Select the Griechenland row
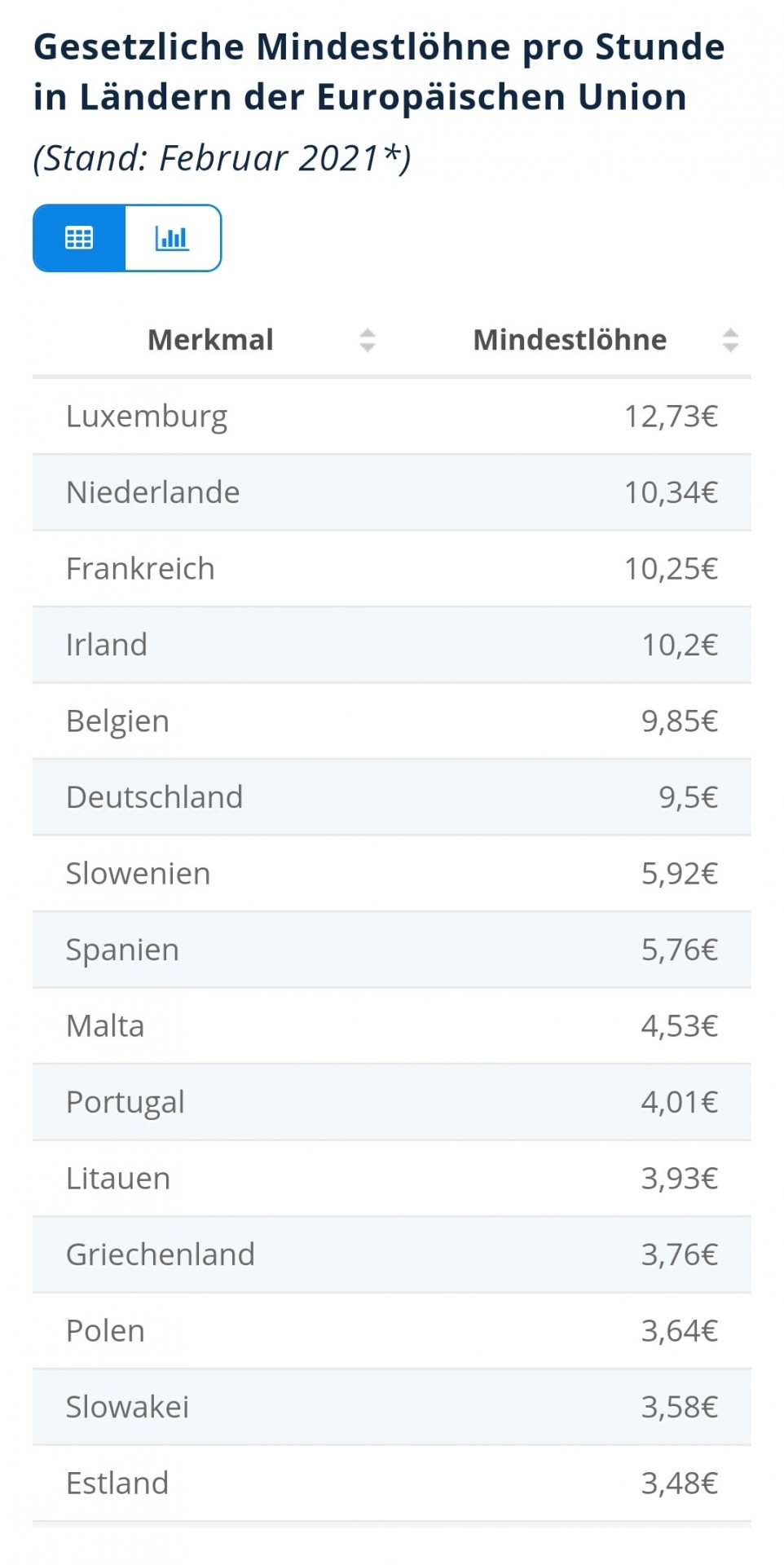The height and width of the screenshot is (1565, 784). pyautogui.click(x=392, y=1254)
